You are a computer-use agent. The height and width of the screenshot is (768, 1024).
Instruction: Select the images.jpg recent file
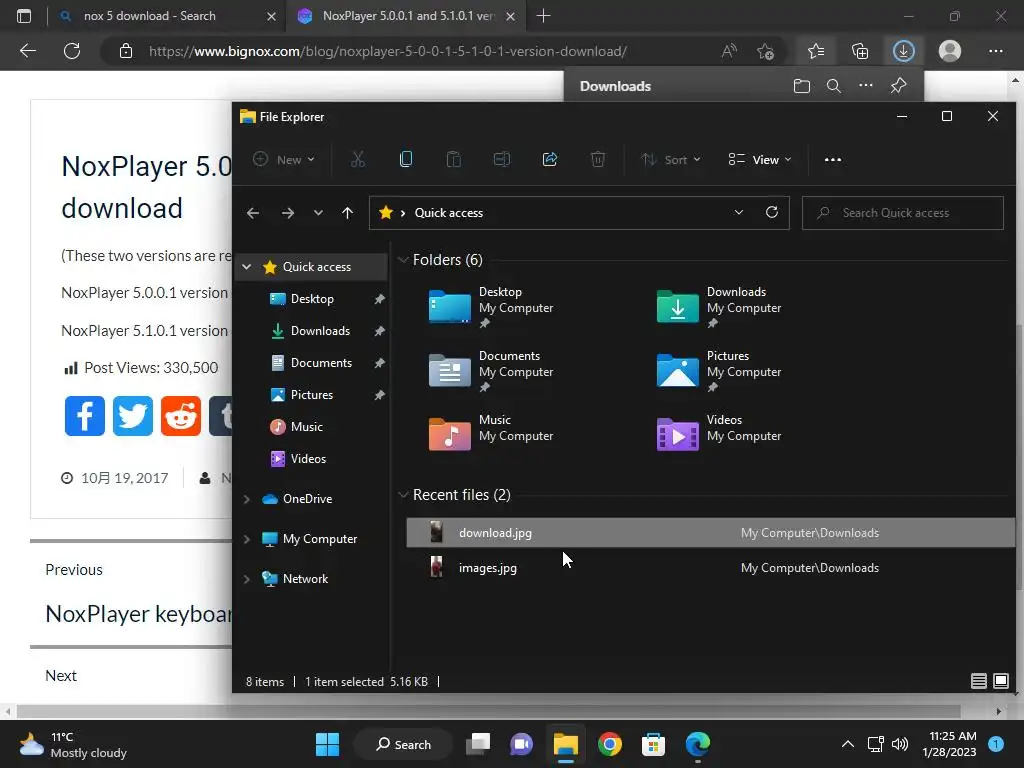pyautogui.click(x=711, y=568)
